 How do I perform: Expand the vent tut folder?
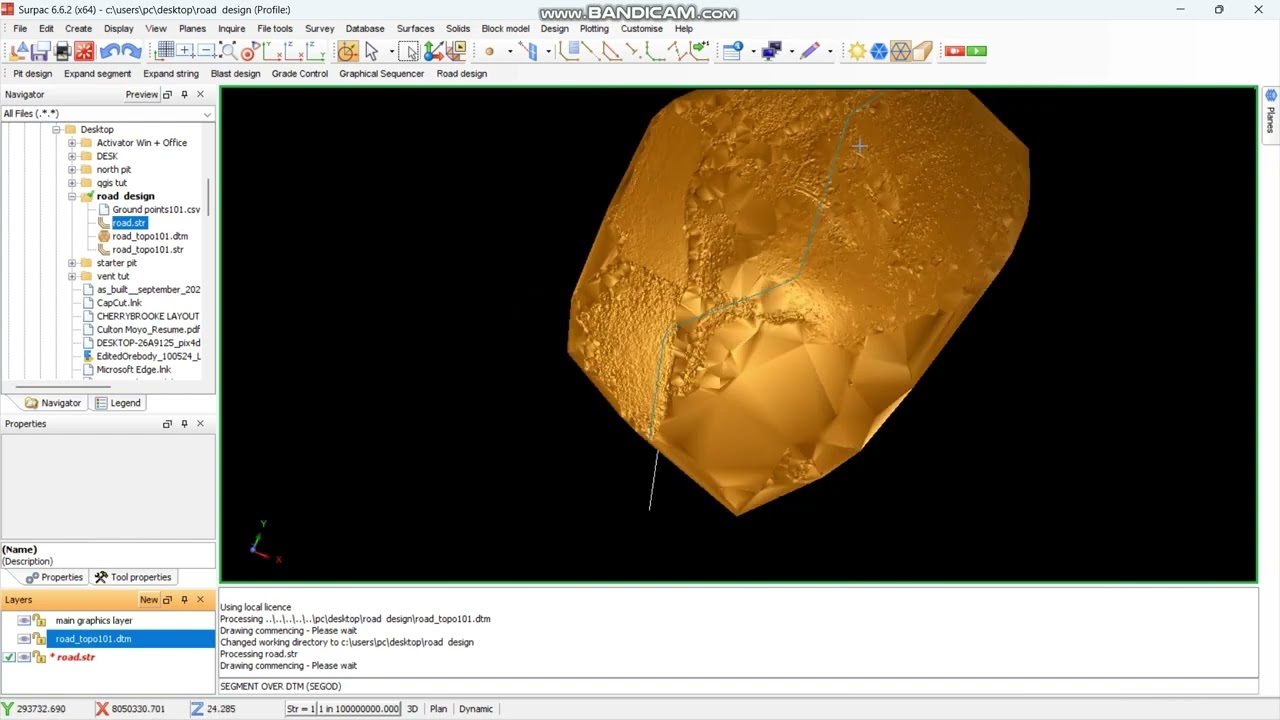[x=72, y=276]
